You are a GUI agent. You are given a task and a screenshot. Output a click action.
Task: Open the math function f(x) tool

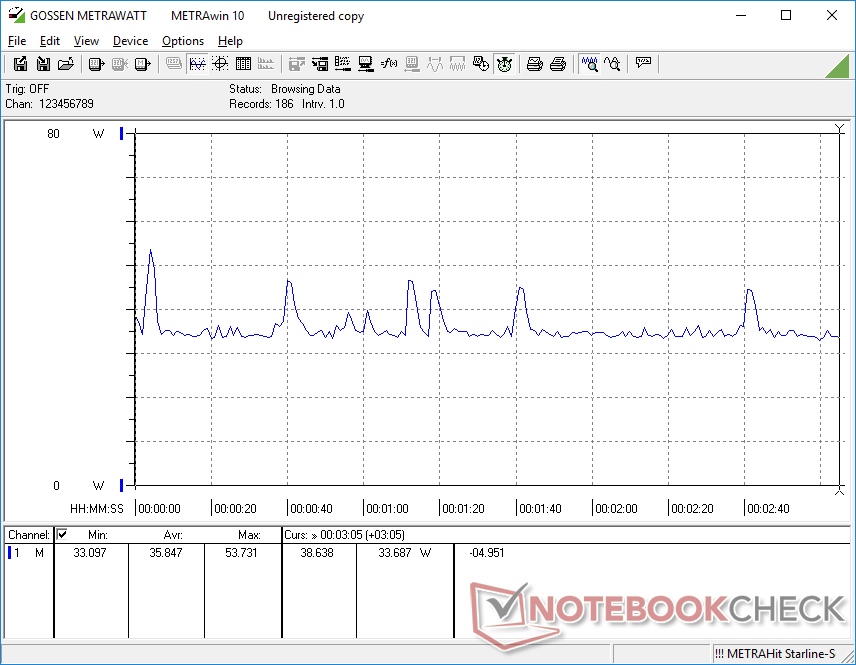point(389,64)
